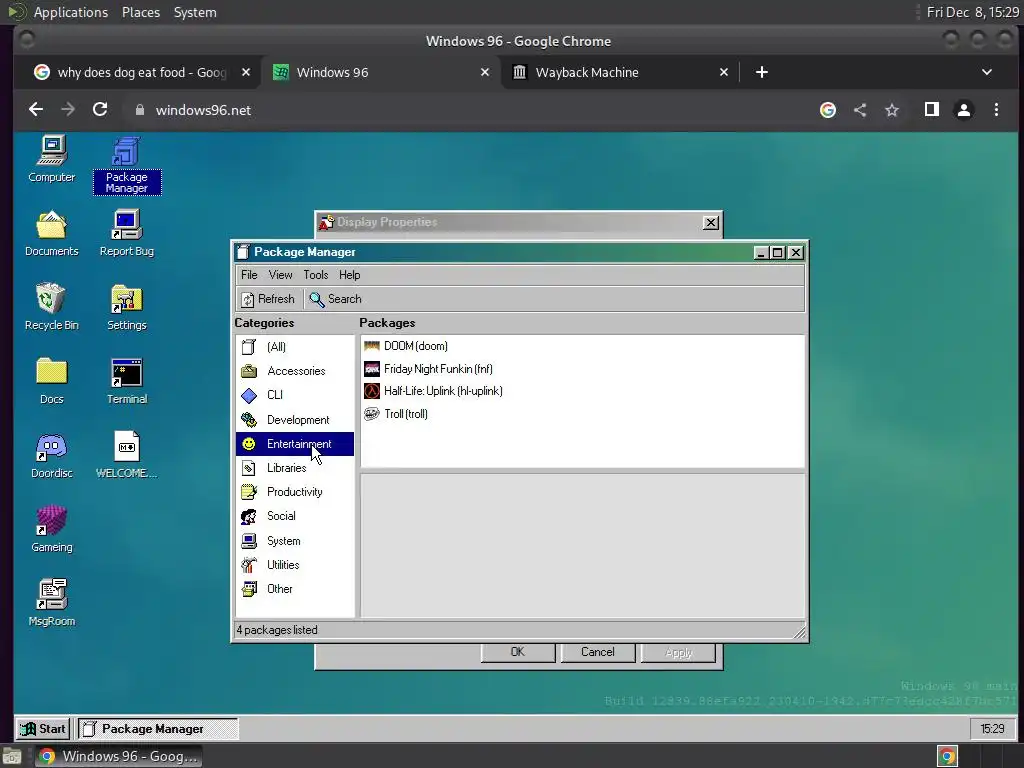Click Apply in Display Properties window

[x=678, y=652]
